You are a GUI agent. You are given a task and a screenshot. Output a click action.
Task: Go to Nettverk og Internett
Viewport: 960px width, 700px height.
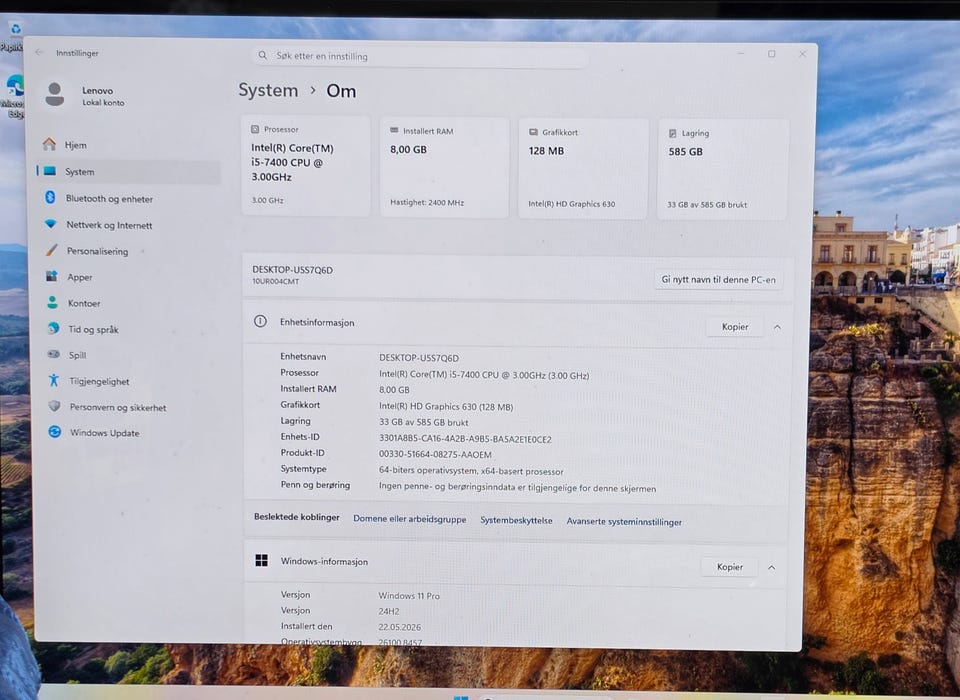[x=128, y=225]
